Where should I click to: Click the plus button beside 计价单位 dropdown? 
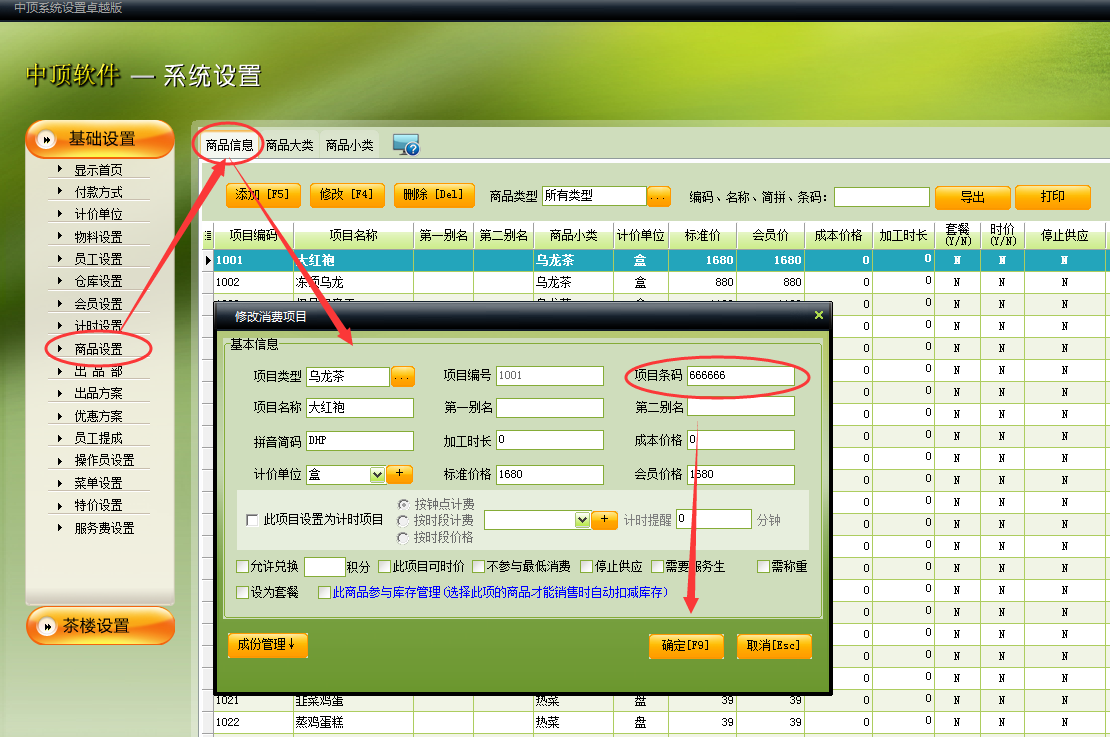tap(399, 474)
